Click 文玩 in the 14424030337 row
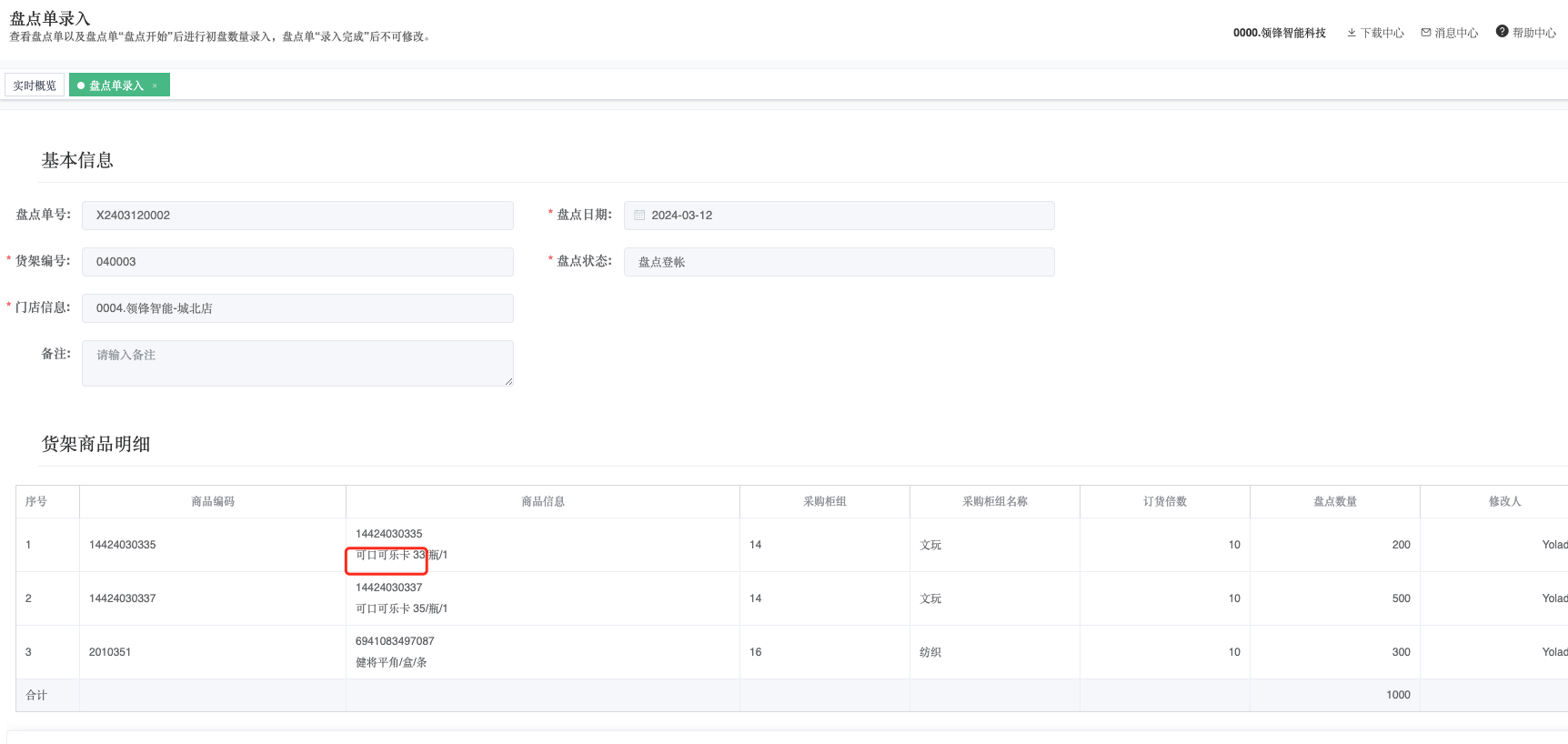This screenshot has width=1568, height=744. [x=930, y=598]
